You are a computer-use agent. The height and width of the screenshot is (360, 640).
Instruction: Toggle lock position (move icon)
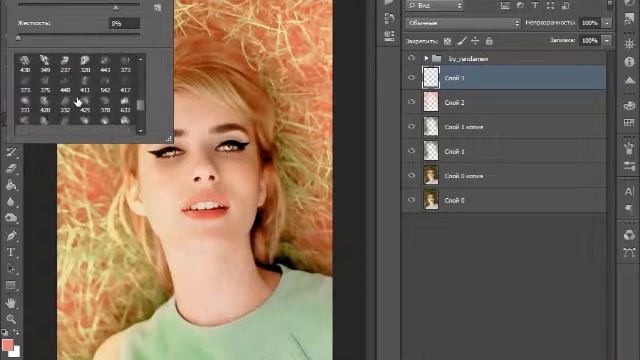tap(475, 41)
